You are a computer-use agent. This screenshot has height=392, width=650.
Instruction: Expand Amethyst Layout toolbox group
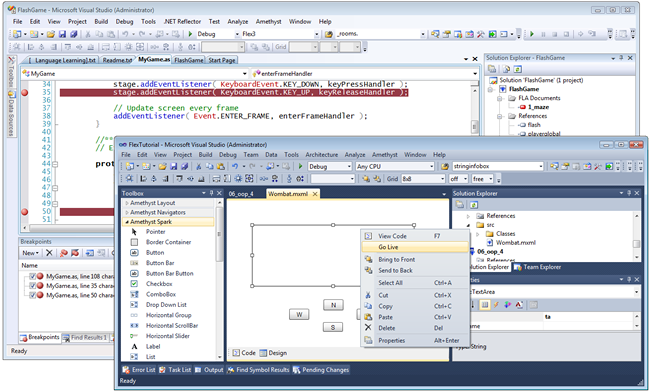tap(126, 203)
